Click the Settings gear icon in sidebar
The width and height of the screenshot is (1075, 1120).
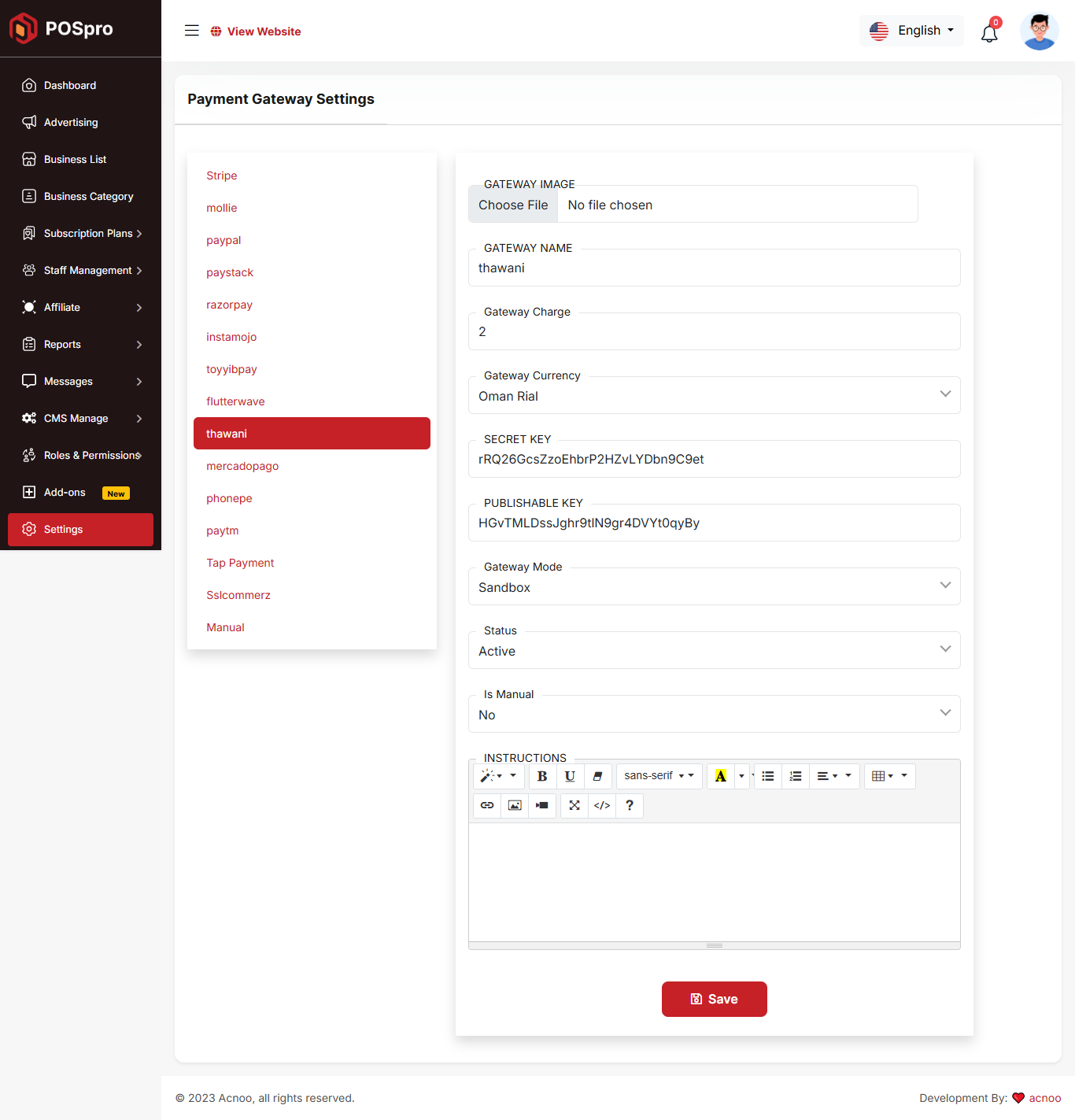[x=29, y=529]
